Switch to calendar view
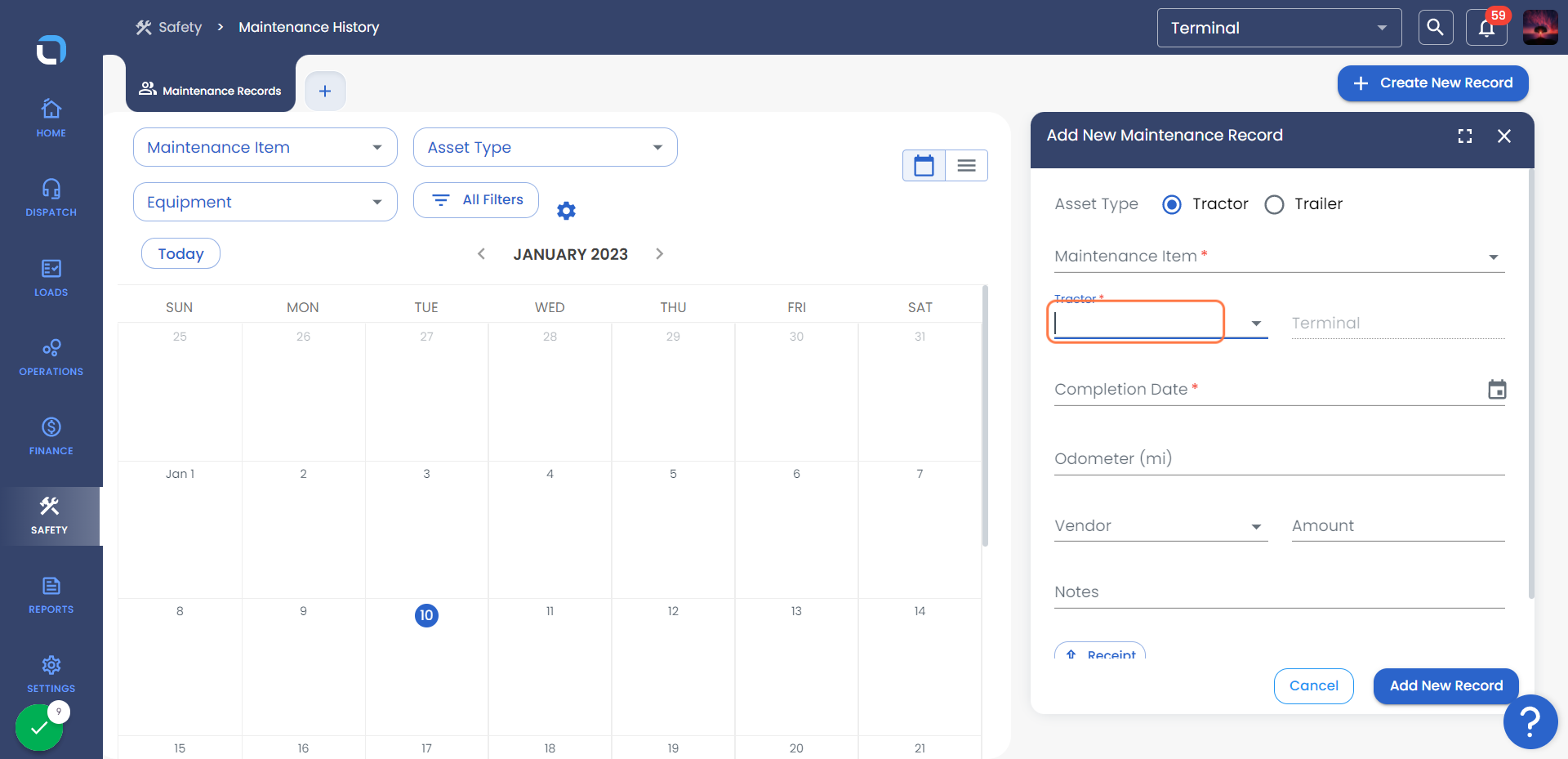The image size is (1568, 759). click(924, 166)
